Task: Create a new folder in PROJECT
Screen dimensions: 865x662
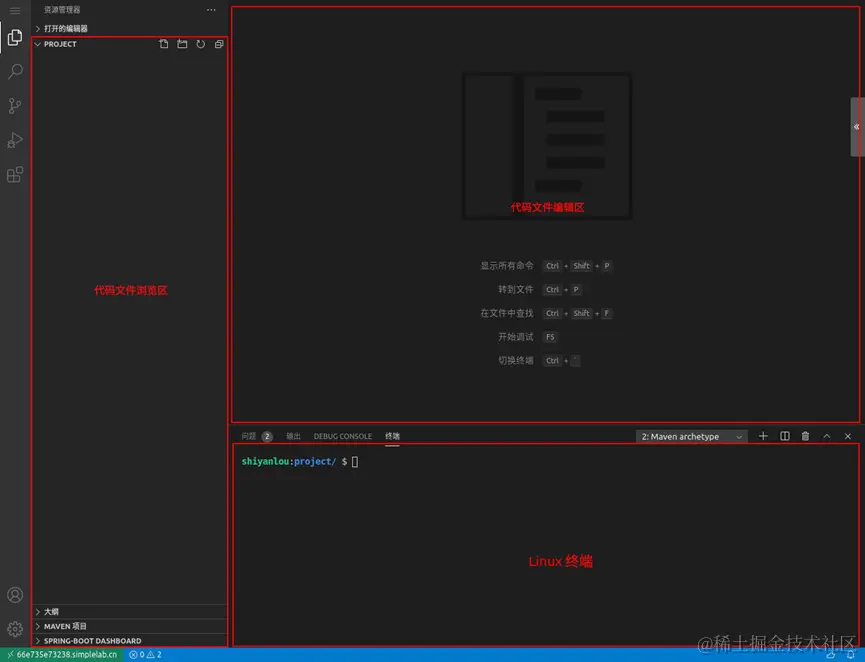Action: (x=182, y=44)
